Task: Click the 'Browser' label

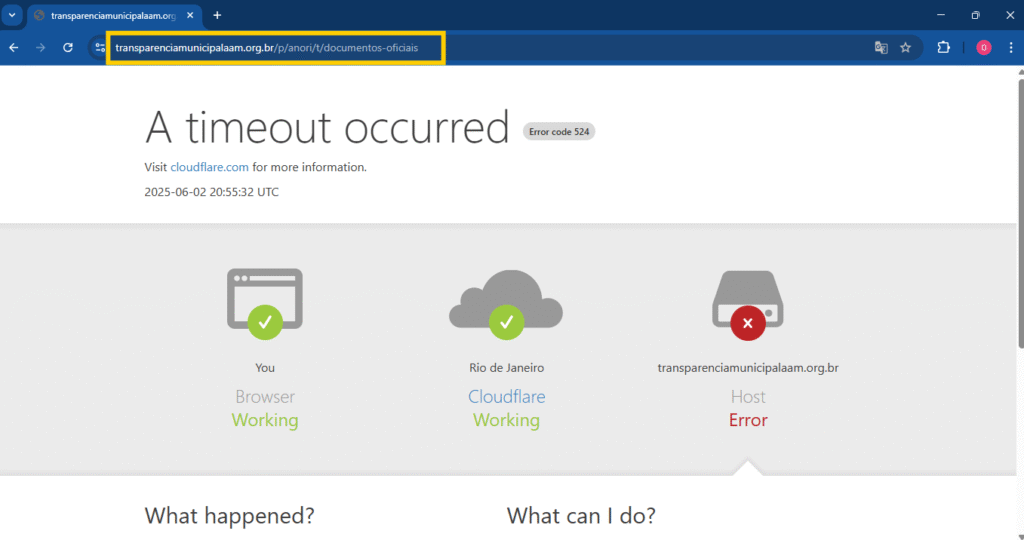Action: pyautogui.click(x=264, y=396)
